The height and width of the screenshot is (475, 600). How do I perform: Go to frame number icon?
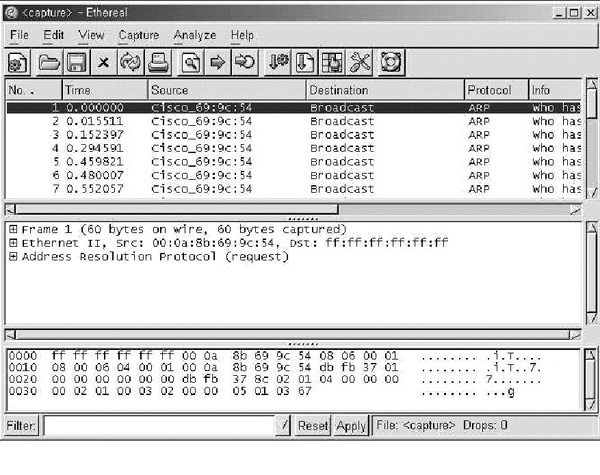pyautogui.click(x=245, y=62)
